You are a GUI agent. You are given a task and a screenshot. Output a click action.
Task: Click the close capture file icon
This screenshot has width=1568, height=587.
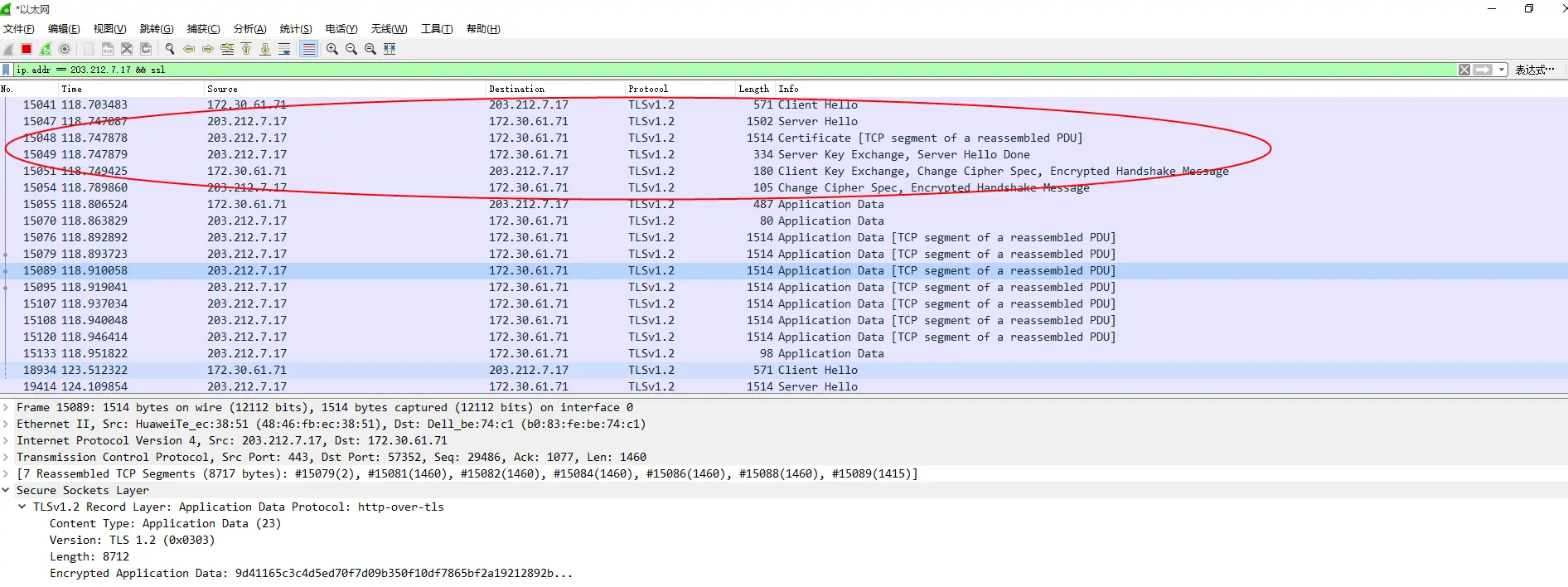coord(127,49)
